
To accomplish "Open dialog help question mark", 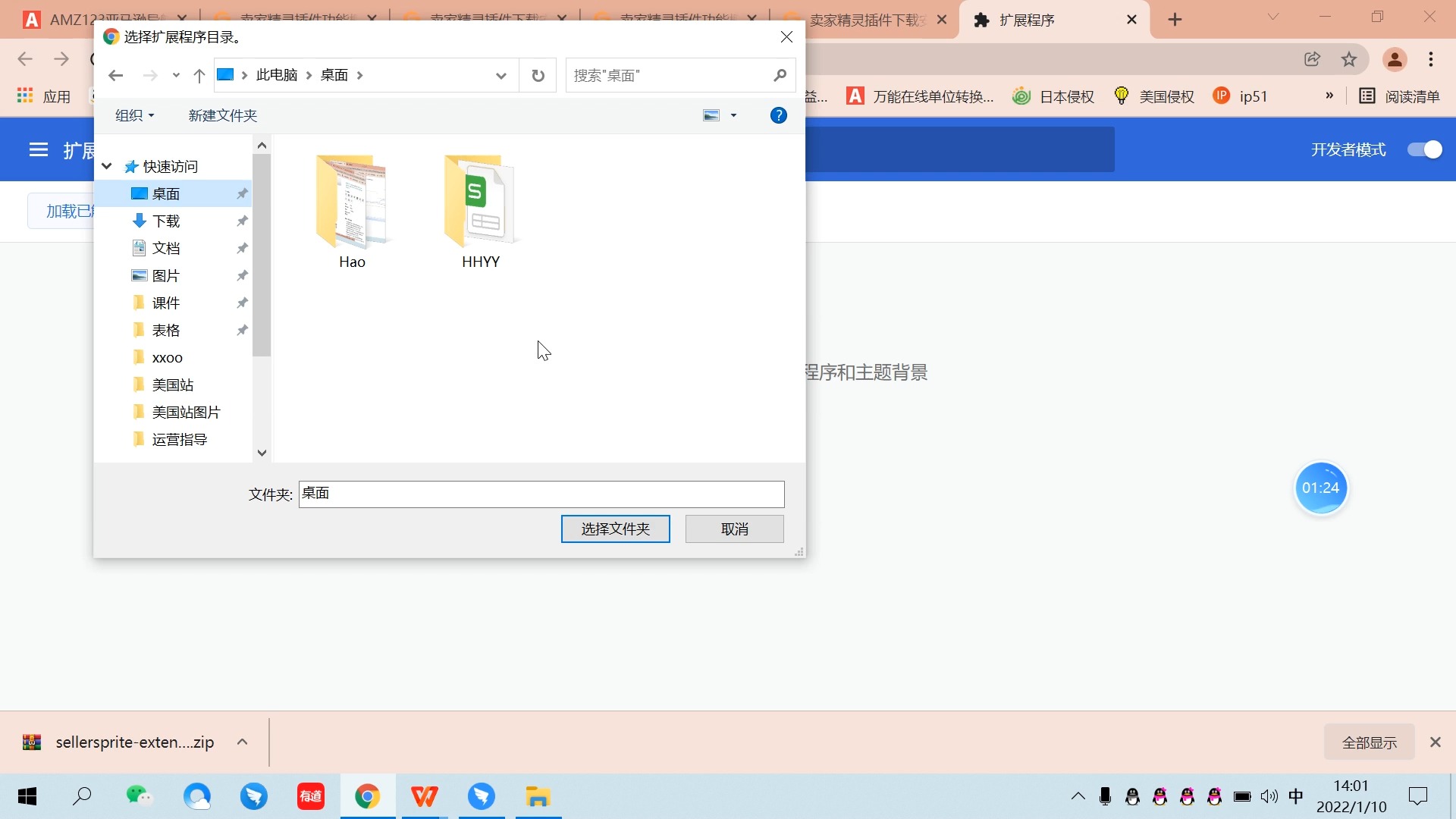I will [778, 115].
